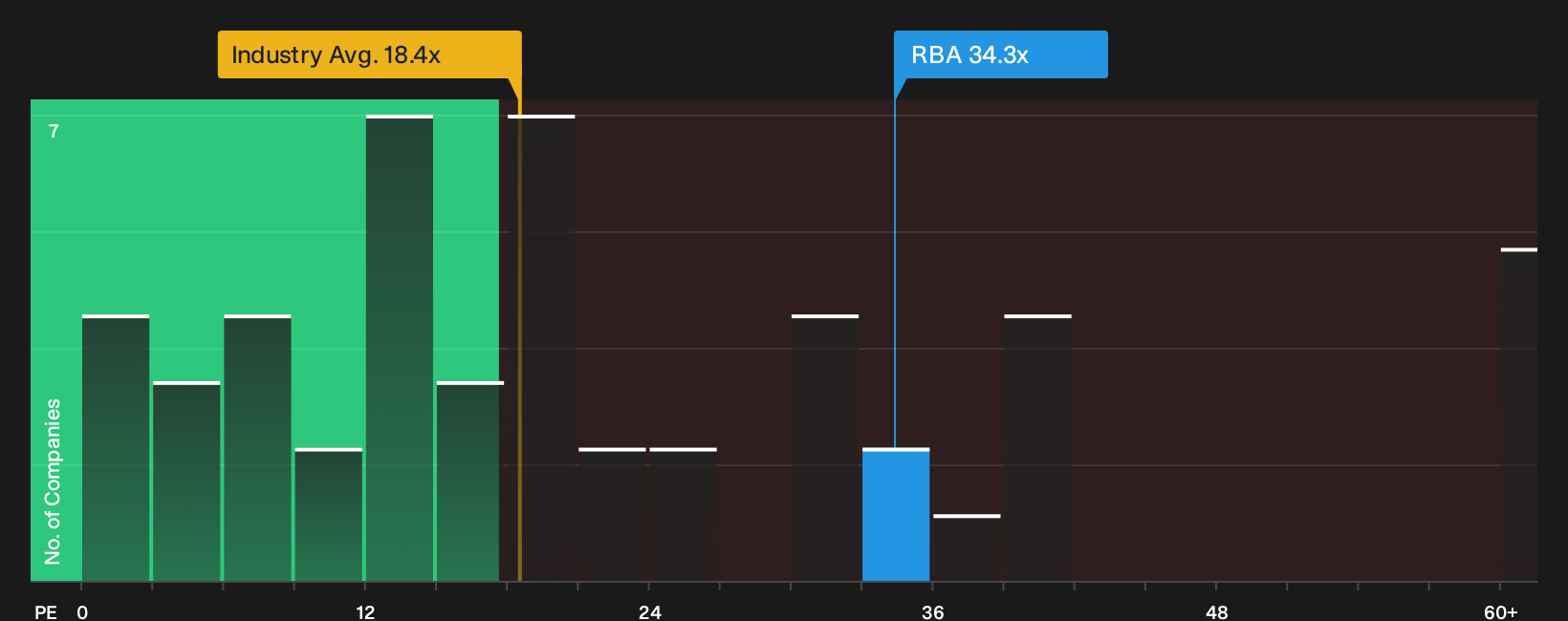Click the PE axis label

[46, 612]
